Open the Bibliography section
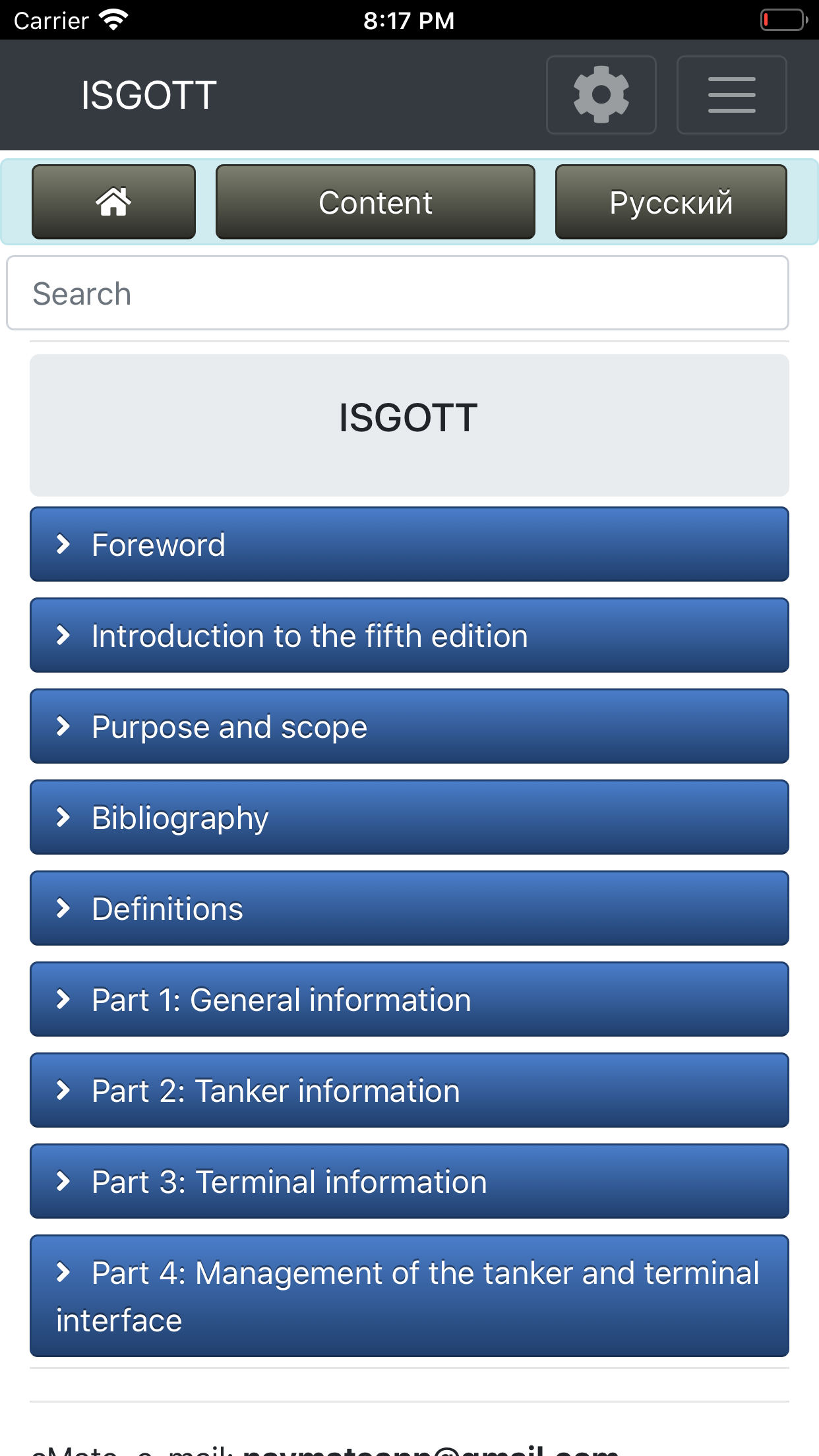Viewport: 819px width, 1456px height. click(x=409, y=818)
